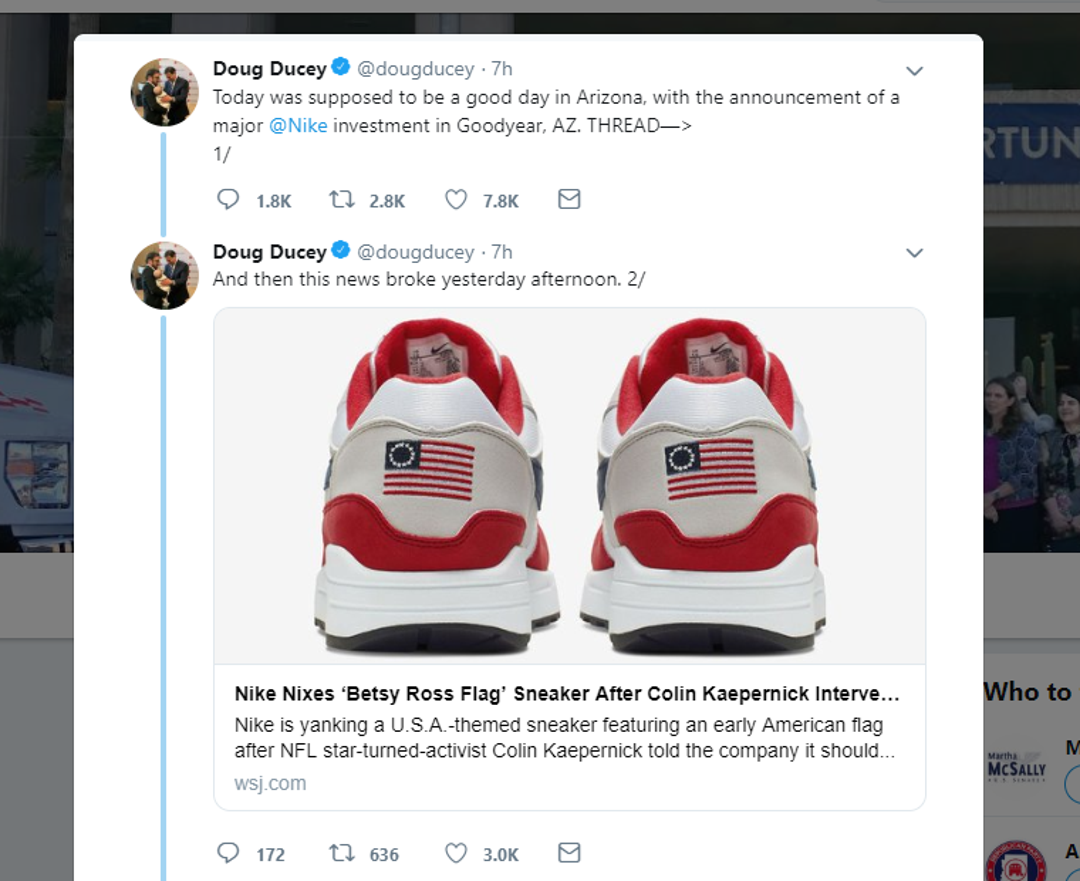The height and width of the screenshot is (881, 1080).
Task: Open the @Nike mention link
Action: pos(298,127)
